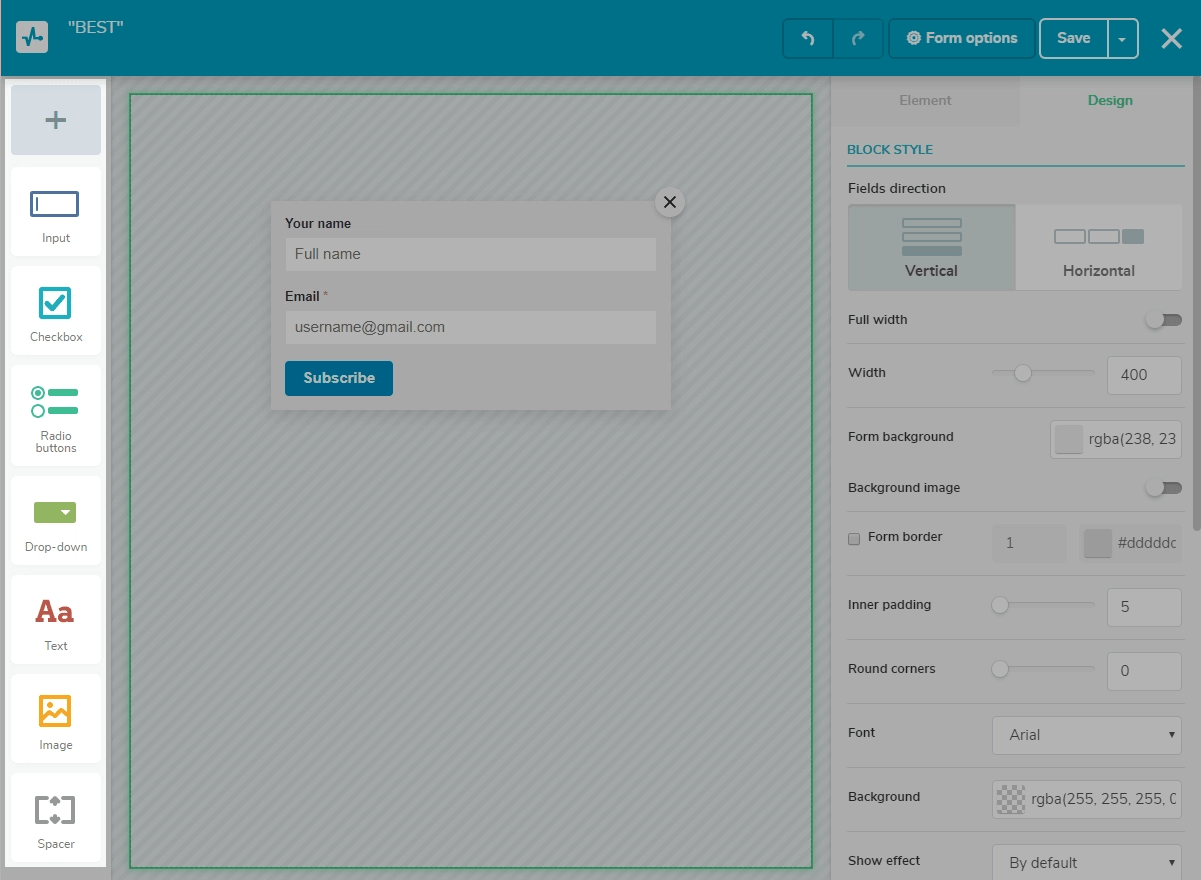Switch to the Design tab
The width and height of the screenshot is (1201, 880).
pyautogui.click(x=1110, y=100)
